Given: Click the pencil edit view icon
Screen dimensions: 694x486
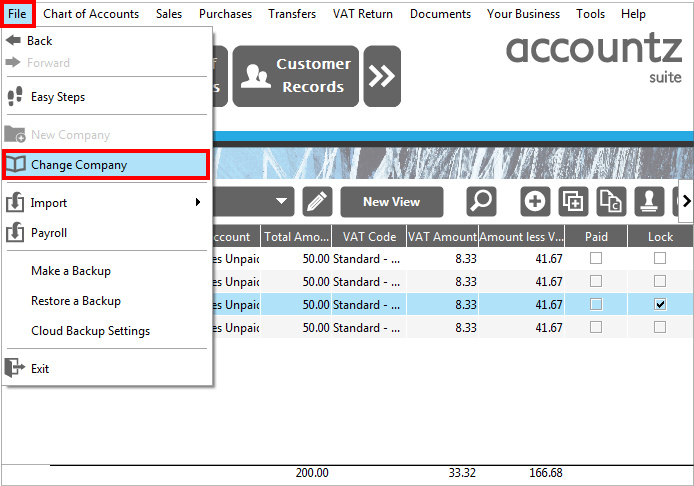Looking at the screenshot, I should [317, 201].
